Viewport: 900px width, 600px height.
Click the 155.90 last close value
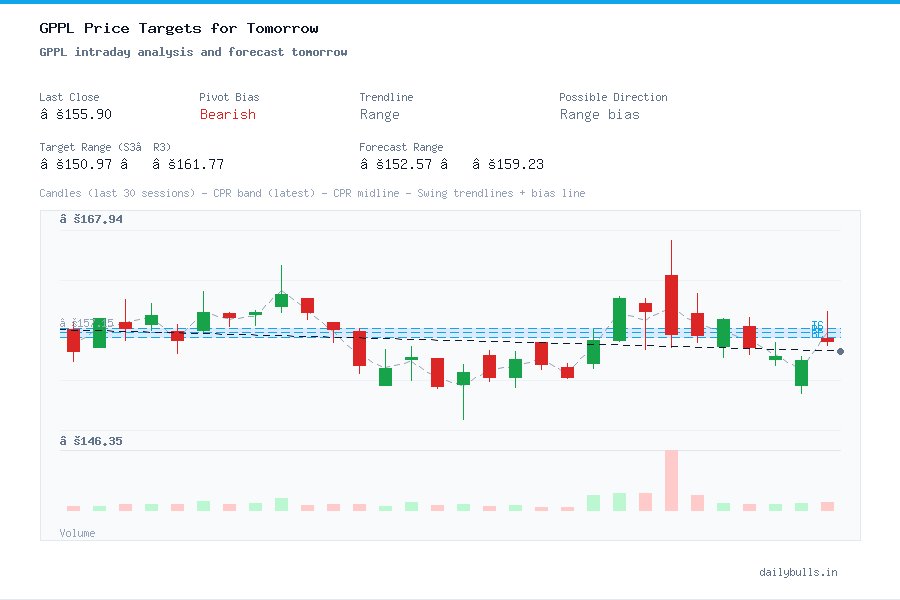pyautogui.click(x=75, y=114)
